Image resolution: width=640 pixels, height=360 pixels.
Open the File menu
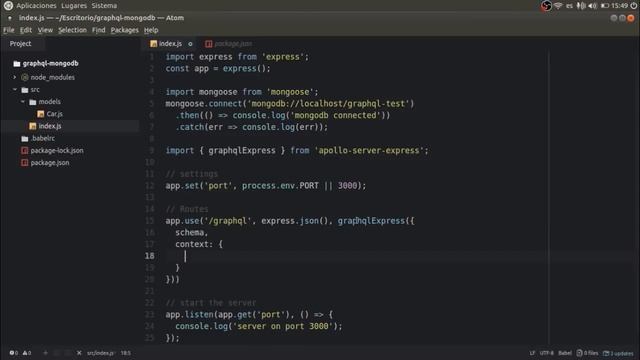[9, 30]
